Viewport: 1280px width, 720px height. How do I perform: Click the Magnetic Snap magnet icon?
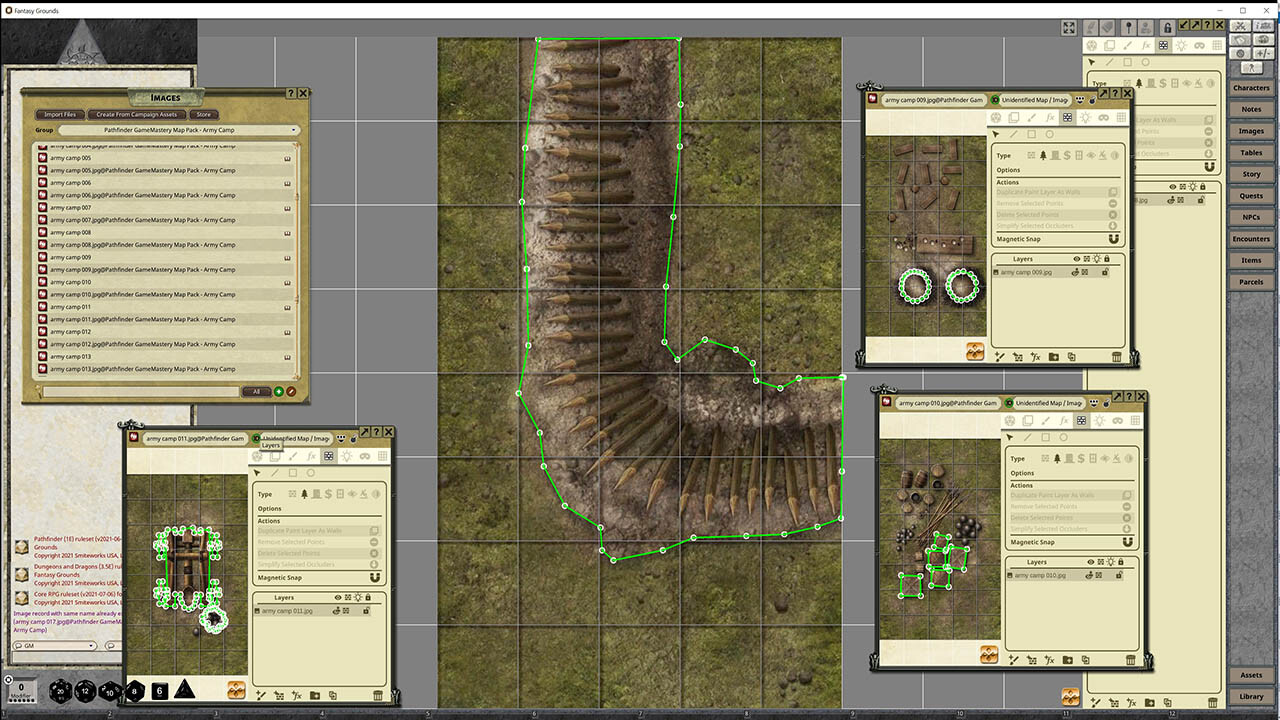point(374,578)
